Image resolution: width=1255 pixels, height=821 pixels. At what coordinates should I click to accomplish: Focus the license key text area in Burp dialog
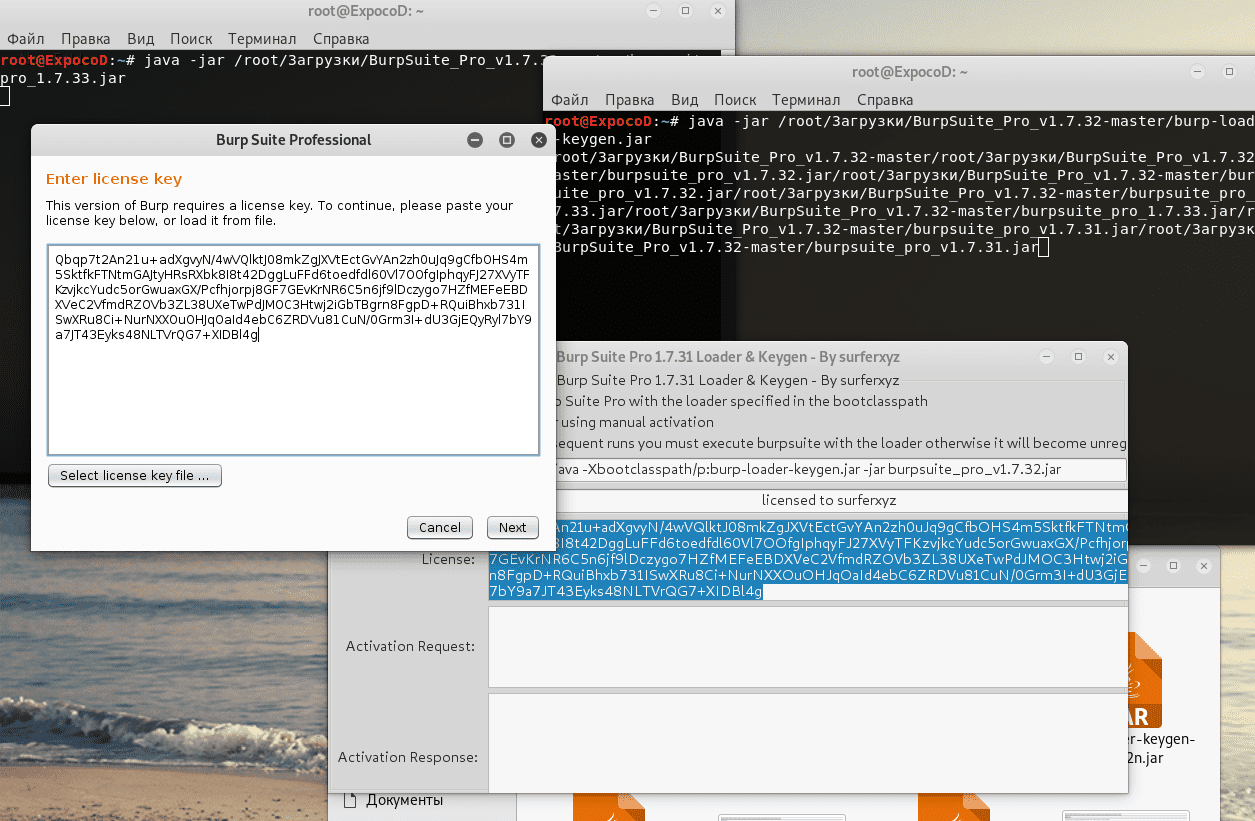(293, 400)
